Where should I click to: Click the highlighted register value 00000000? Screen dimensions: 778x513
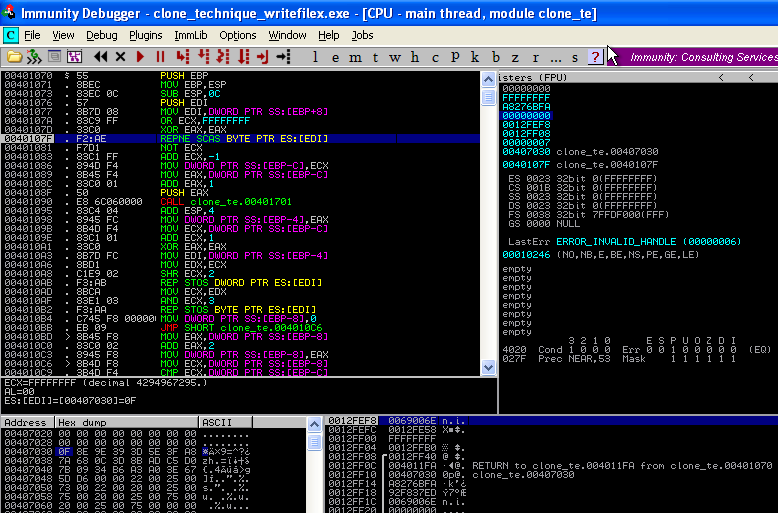526,116
